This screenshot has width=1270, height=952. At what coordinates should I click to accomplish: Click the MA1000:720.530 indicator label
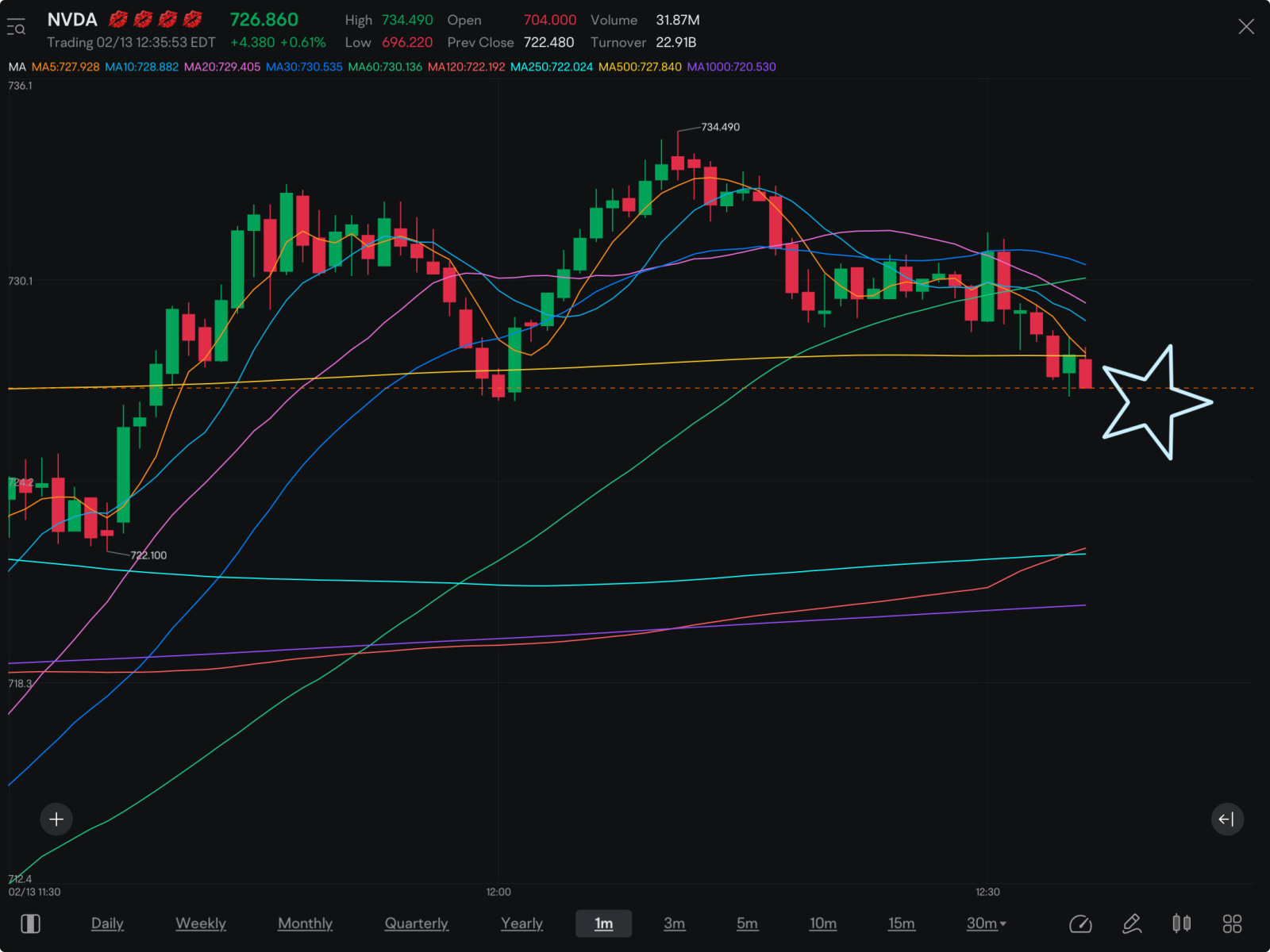coord(731,67)
